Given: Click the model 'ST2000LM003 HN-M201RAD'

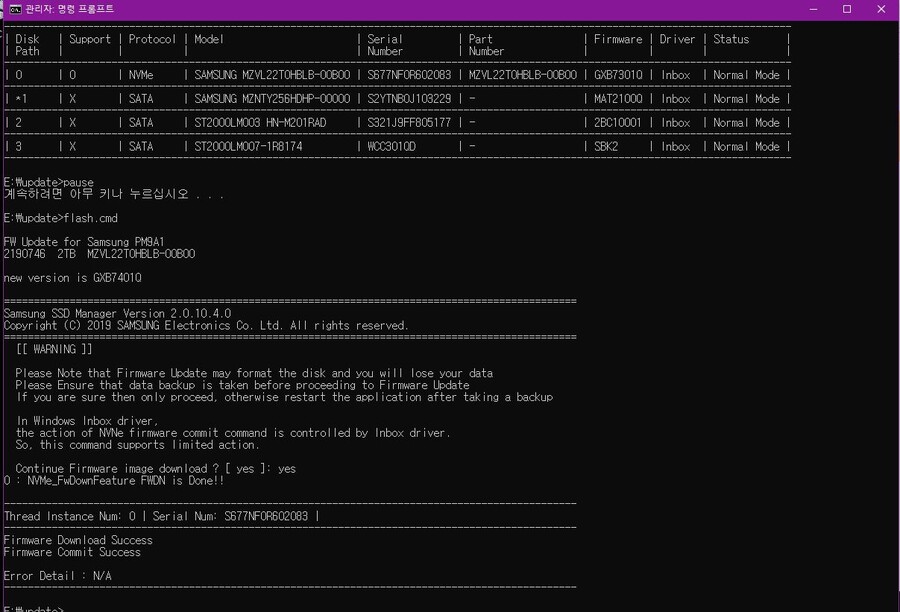Looking at the screenshot, I should (260, 123).
